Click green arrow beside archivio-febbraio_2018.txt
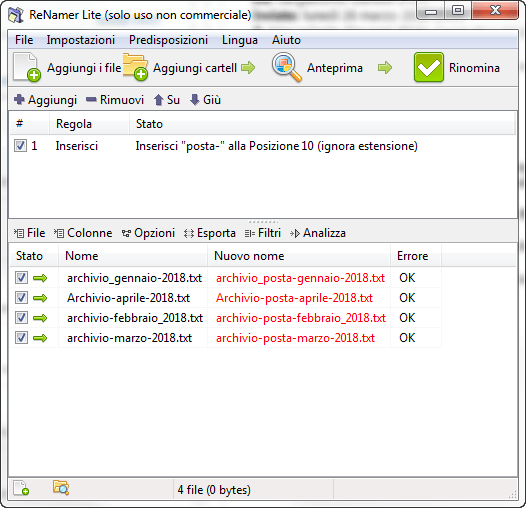This screenshot has height=508, width=526. click(x=40, y=318)
